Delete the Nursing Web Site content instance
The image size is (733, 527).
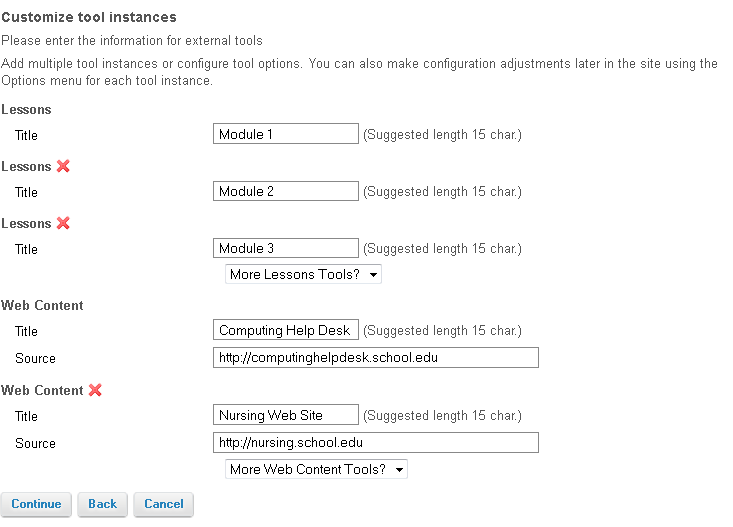point(95,390)
